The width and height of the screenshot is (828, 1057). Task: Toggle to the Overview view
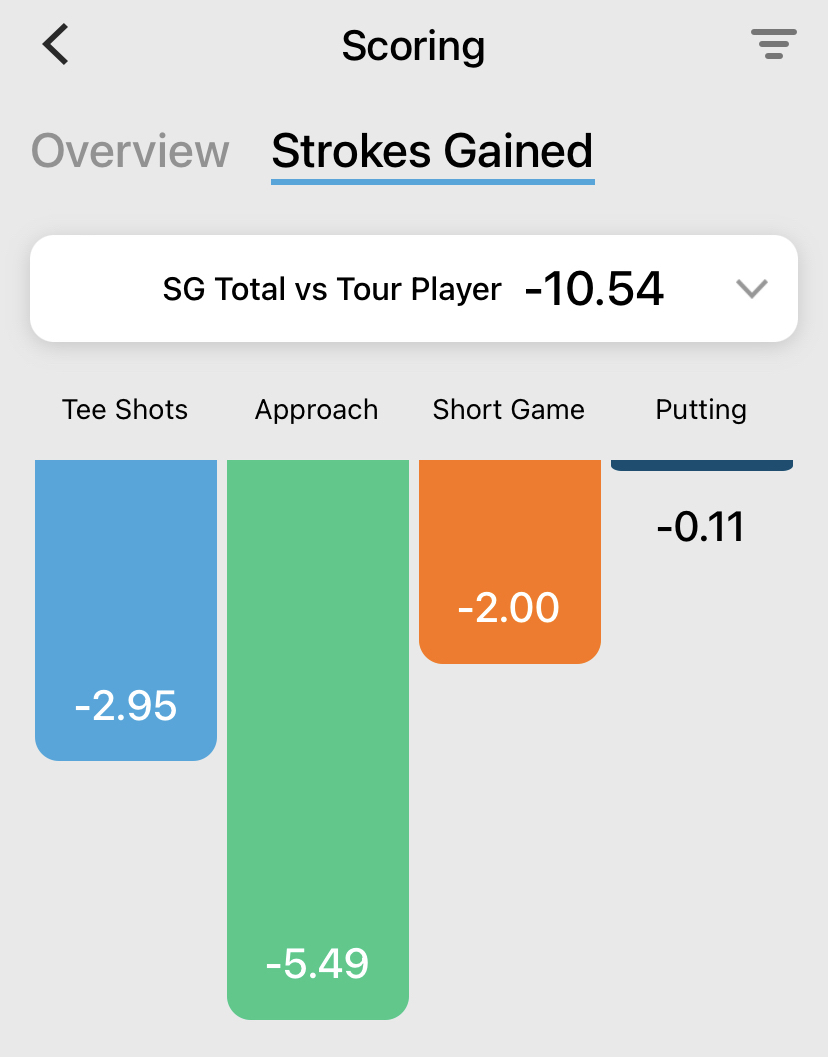pos(129,151)
